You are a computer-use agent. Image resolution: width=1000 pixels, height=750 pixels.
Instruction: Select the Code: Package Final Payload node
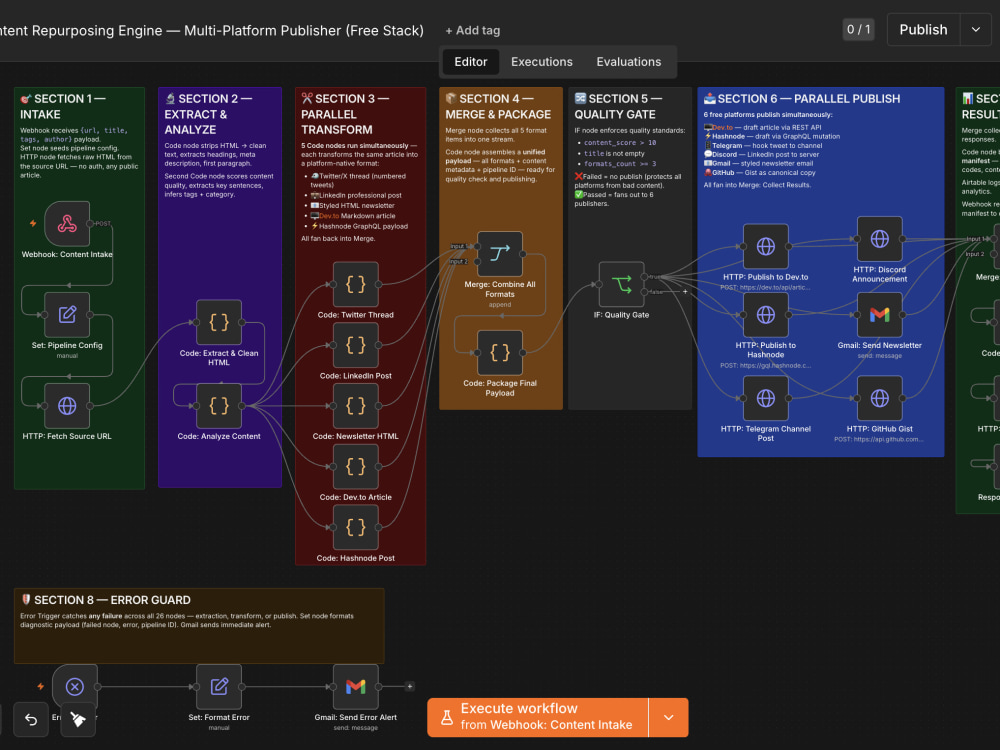tap(500, 353)
